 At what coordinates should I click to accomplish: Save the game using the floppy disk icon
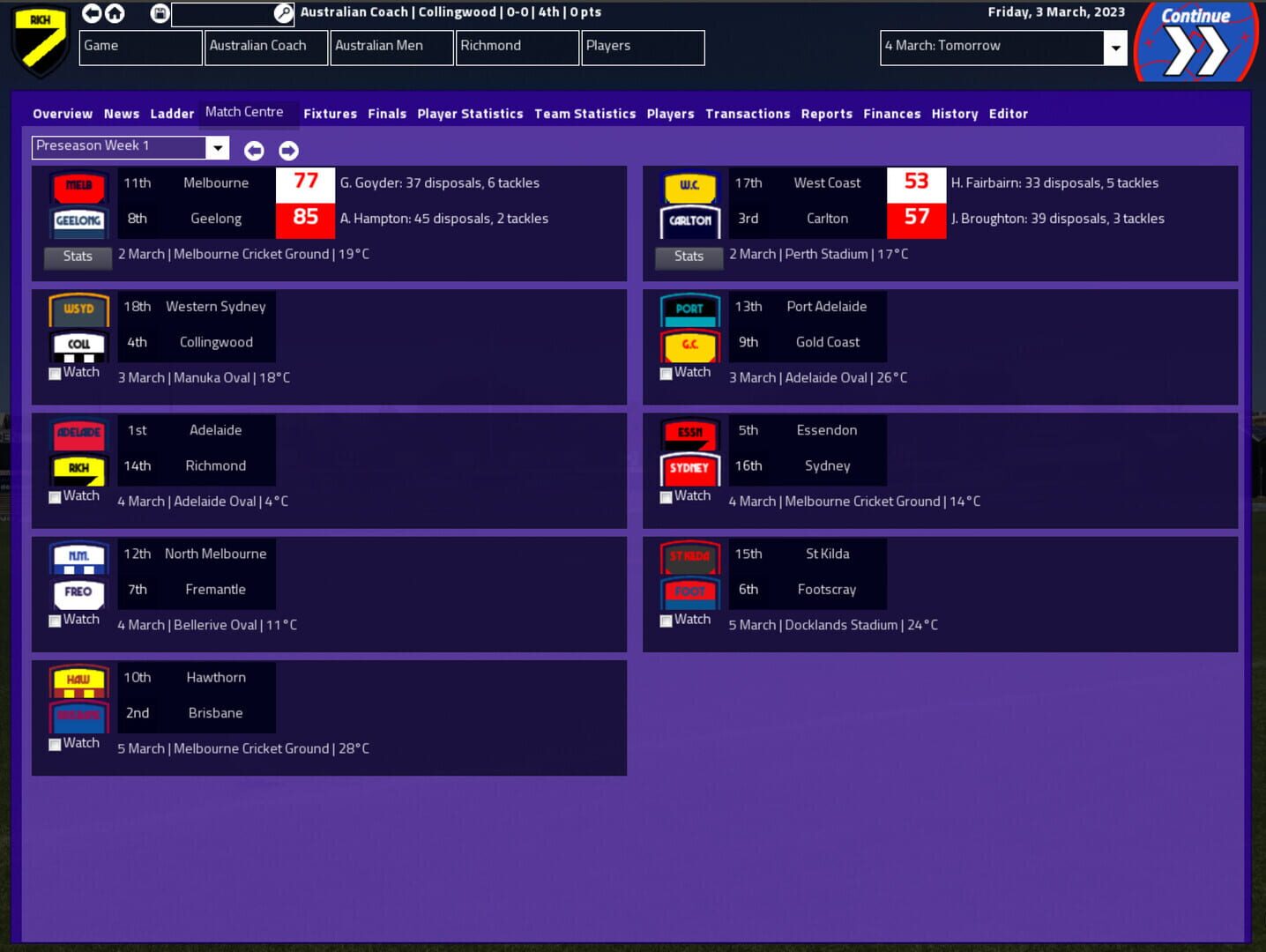tap(159, 13)
